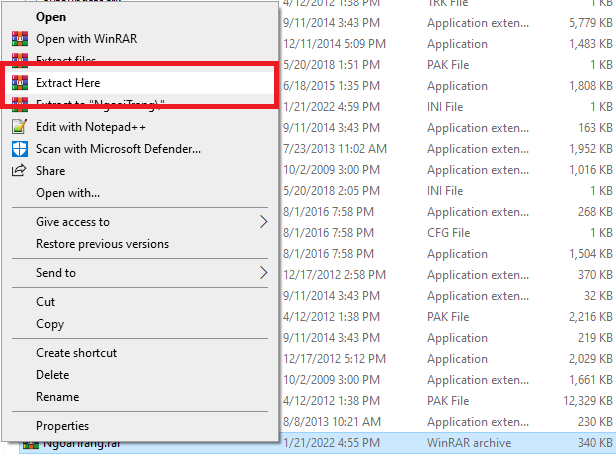Screen dimensions: 616x454
Task: Click Copy in the context menu
Action: point(50,324)
